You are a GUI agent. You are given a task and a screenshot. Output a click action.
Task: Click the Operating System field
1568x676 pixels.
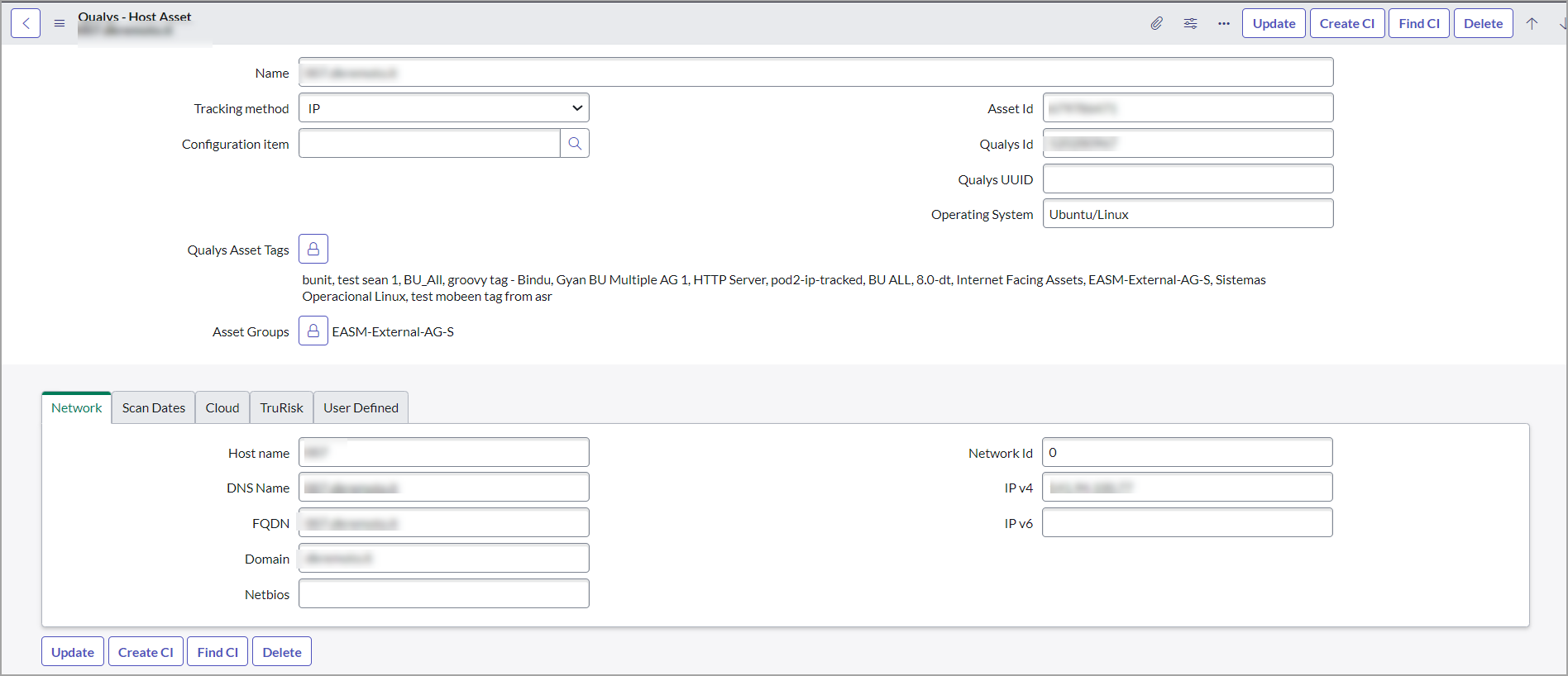pos(1188,213)
